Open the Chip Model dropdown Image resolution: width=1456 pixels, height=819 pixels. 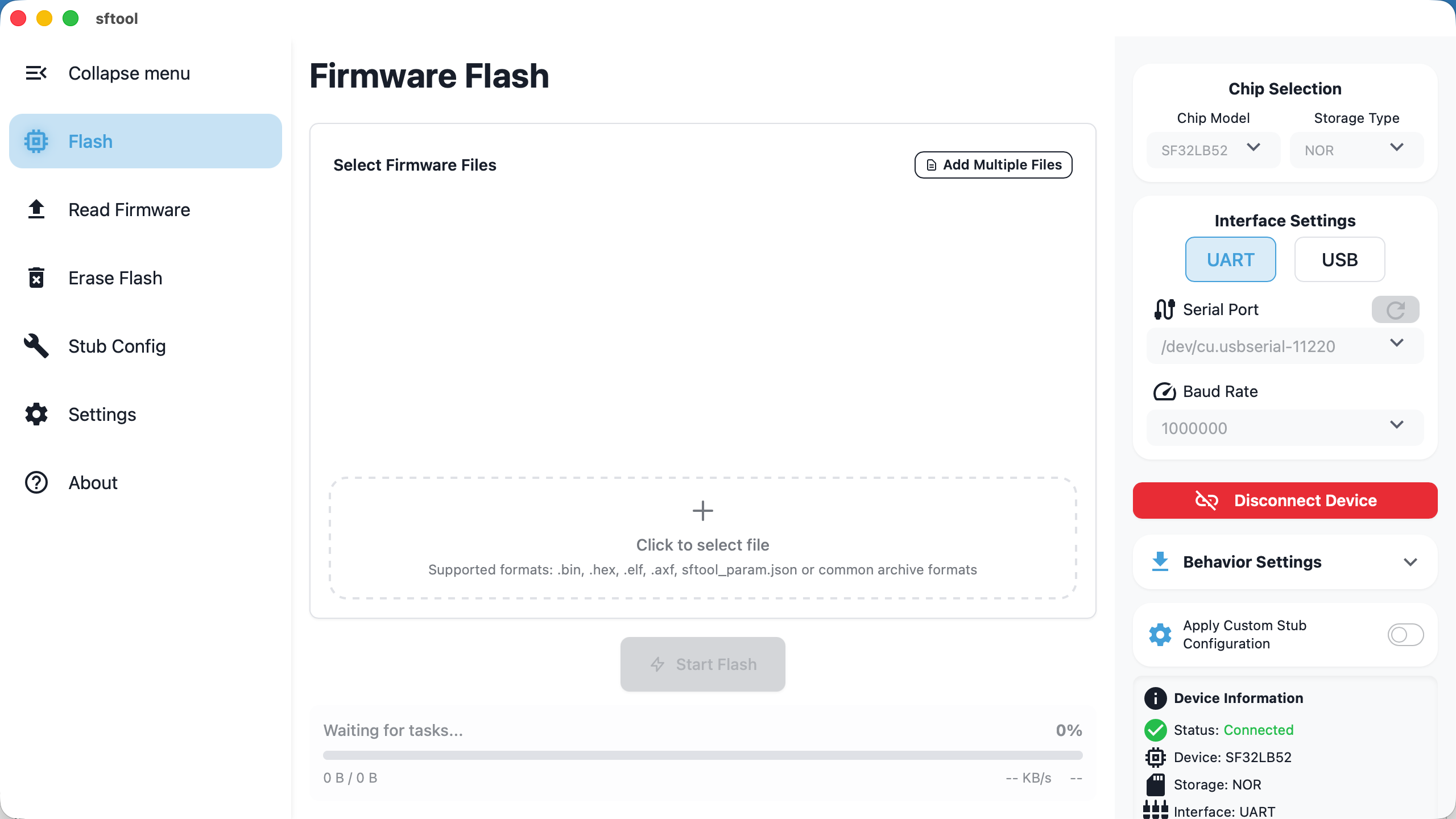1213,150
